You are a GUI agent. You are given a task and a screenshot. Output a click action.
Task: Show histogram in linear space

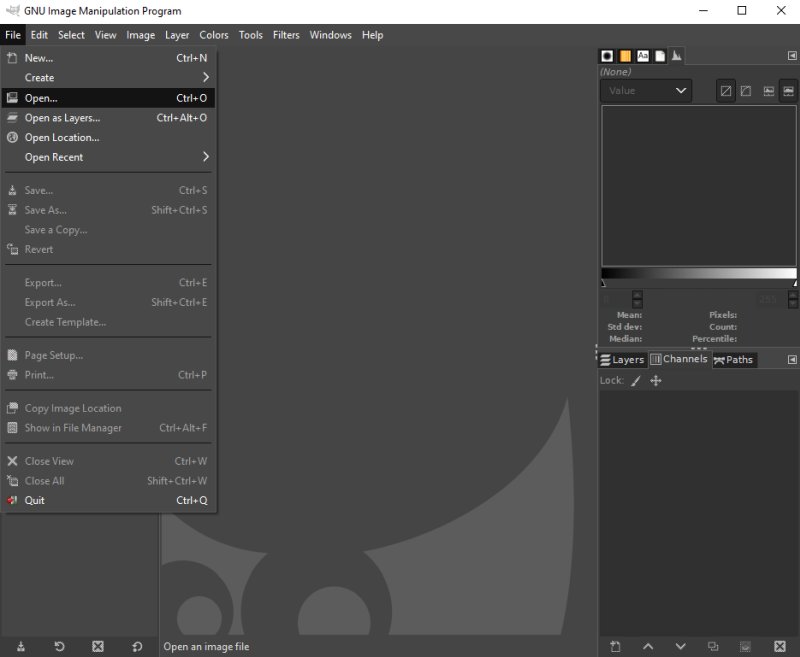point(768,91)
